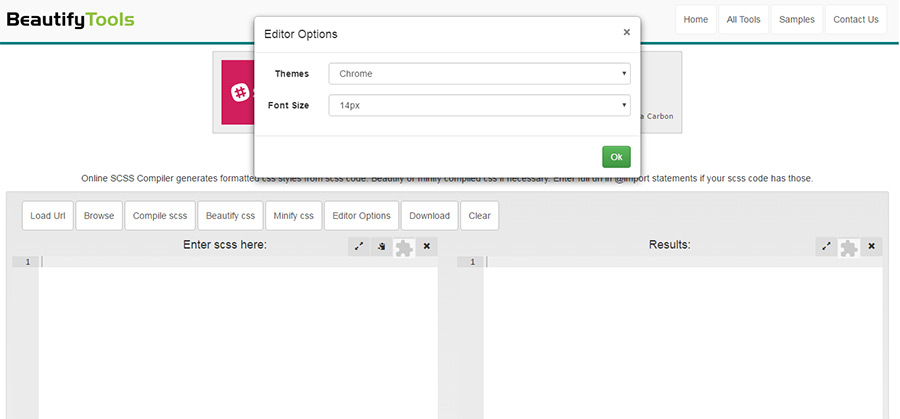Click the Minify css button
The width and height of the screenshot is (900, 419).
click(293, 216)
